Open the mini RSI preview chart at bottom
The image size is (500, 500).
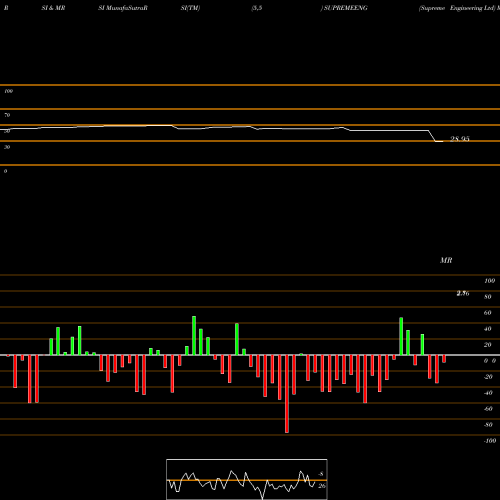(x=247, y=479)
